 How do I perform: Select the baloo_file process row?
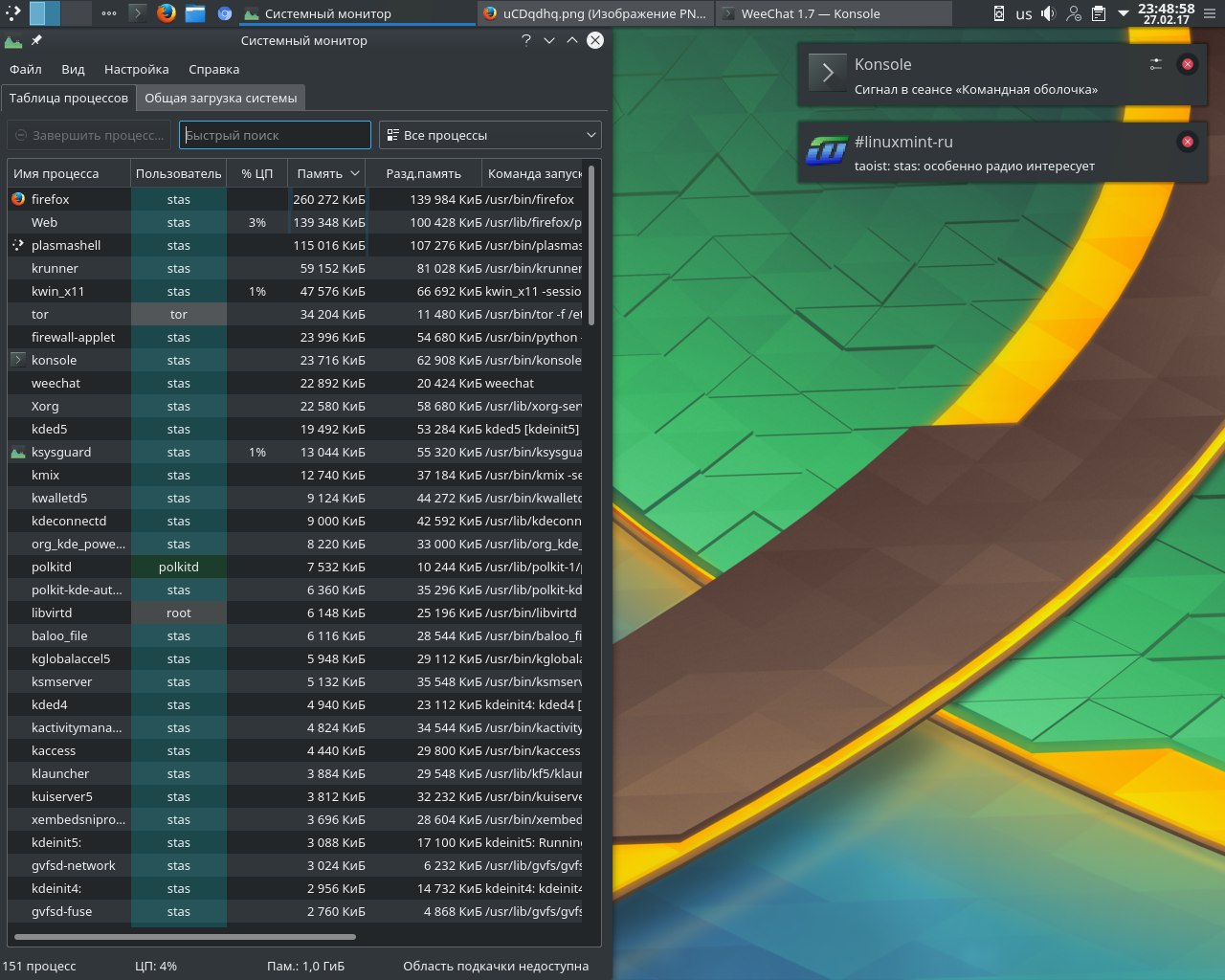pyautogui.click(x=296, y=635)
